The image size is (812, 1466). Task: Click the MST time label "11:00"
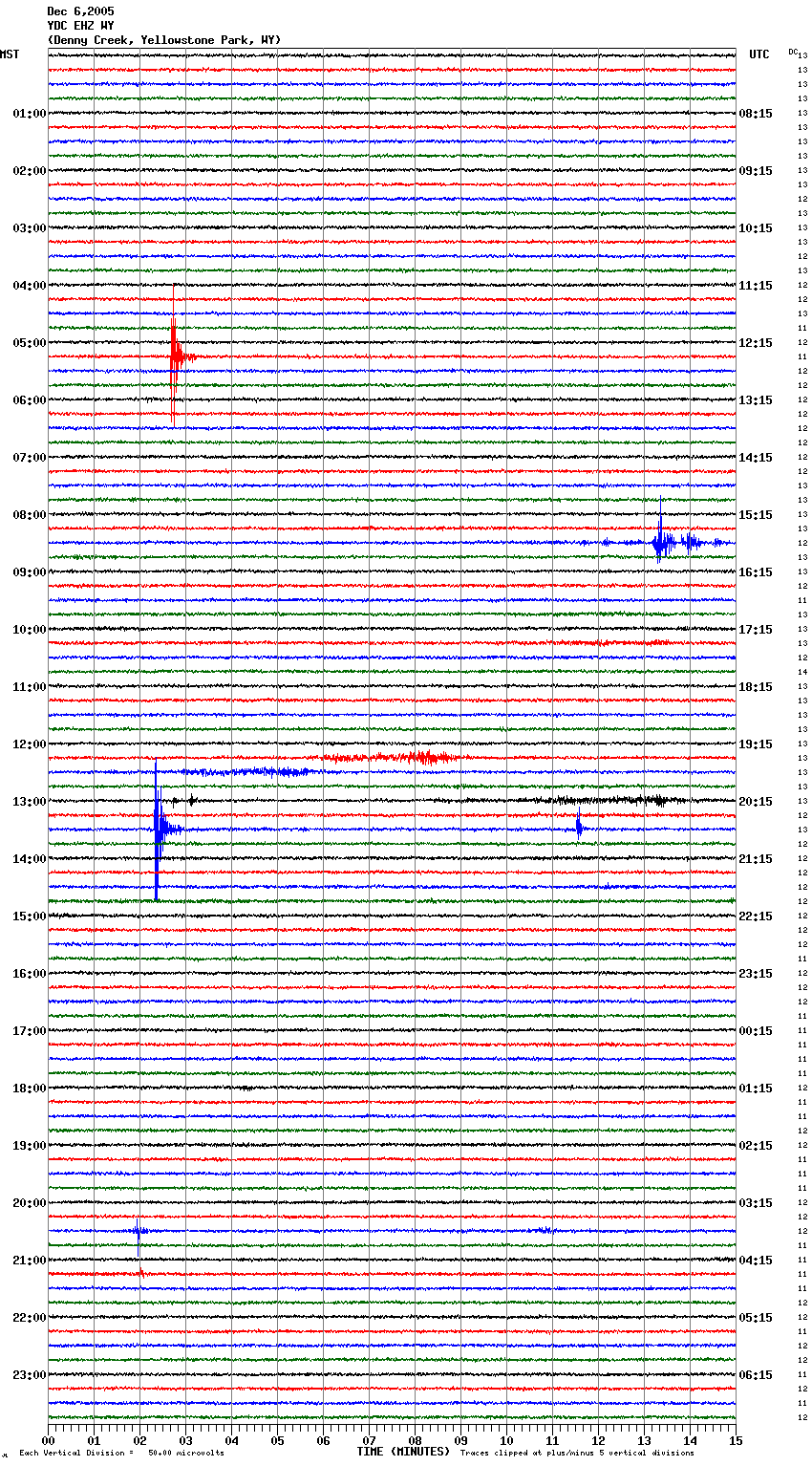30,687
